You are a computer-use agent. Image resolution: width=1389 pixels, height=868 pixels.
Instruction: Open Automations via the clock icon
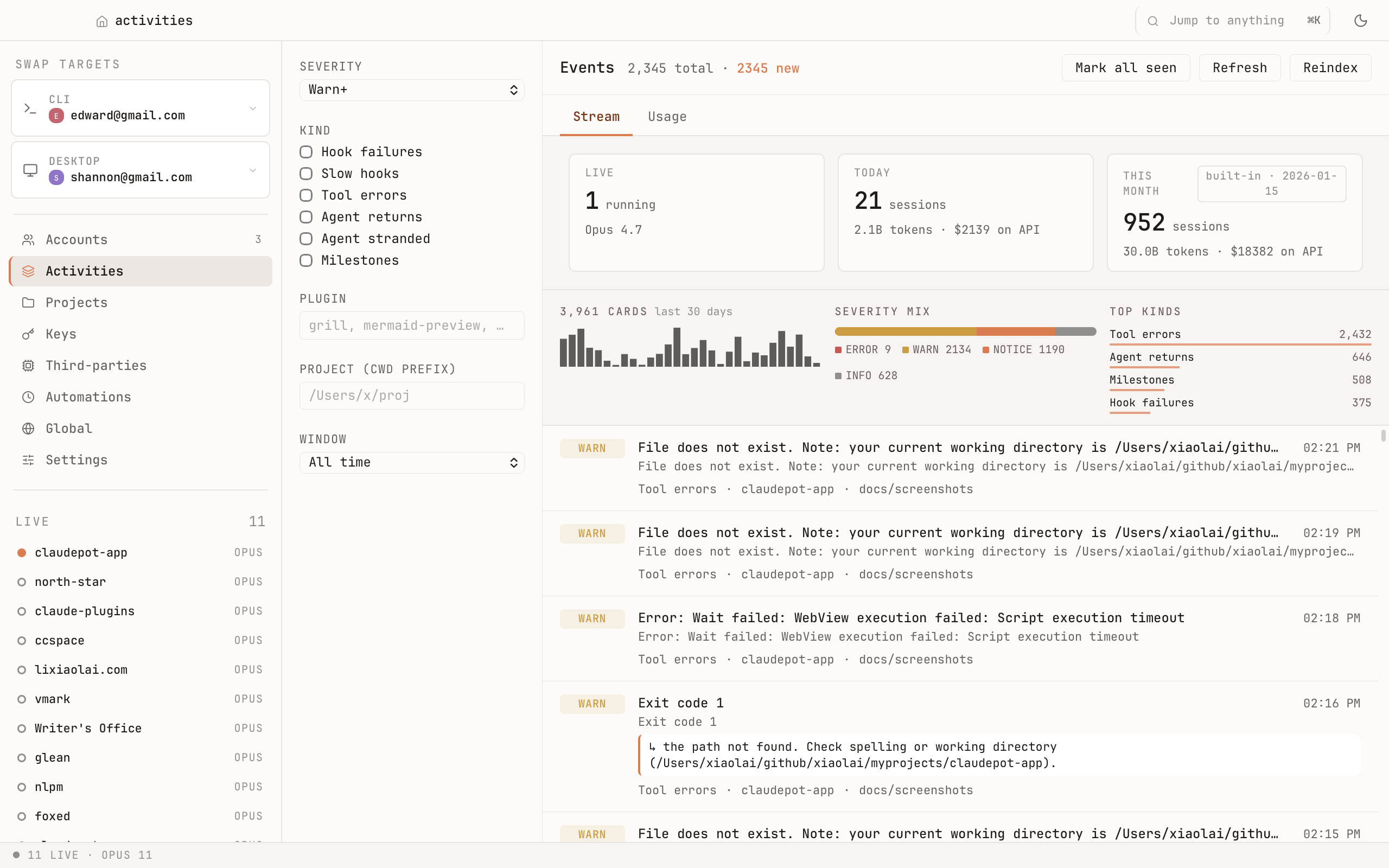[29, 397]
